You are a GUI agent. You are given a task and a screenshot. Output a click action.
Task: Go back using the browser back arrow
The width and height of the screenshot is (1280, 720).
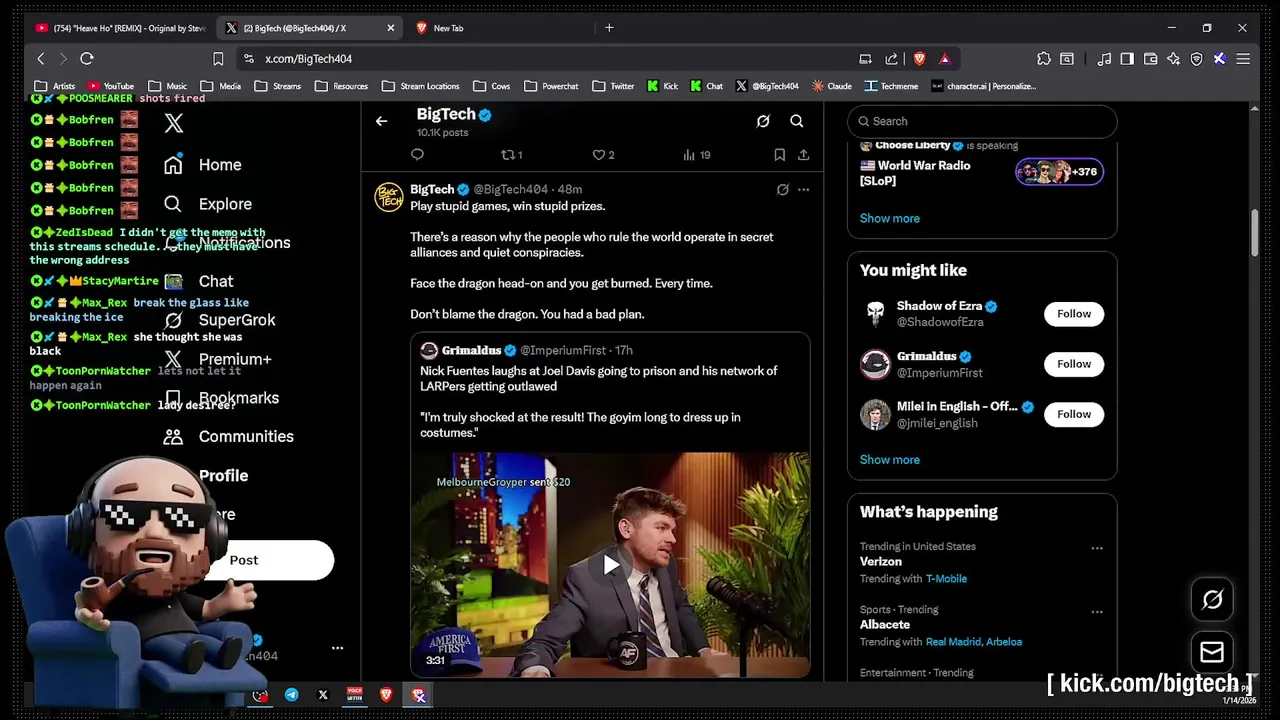41,59
